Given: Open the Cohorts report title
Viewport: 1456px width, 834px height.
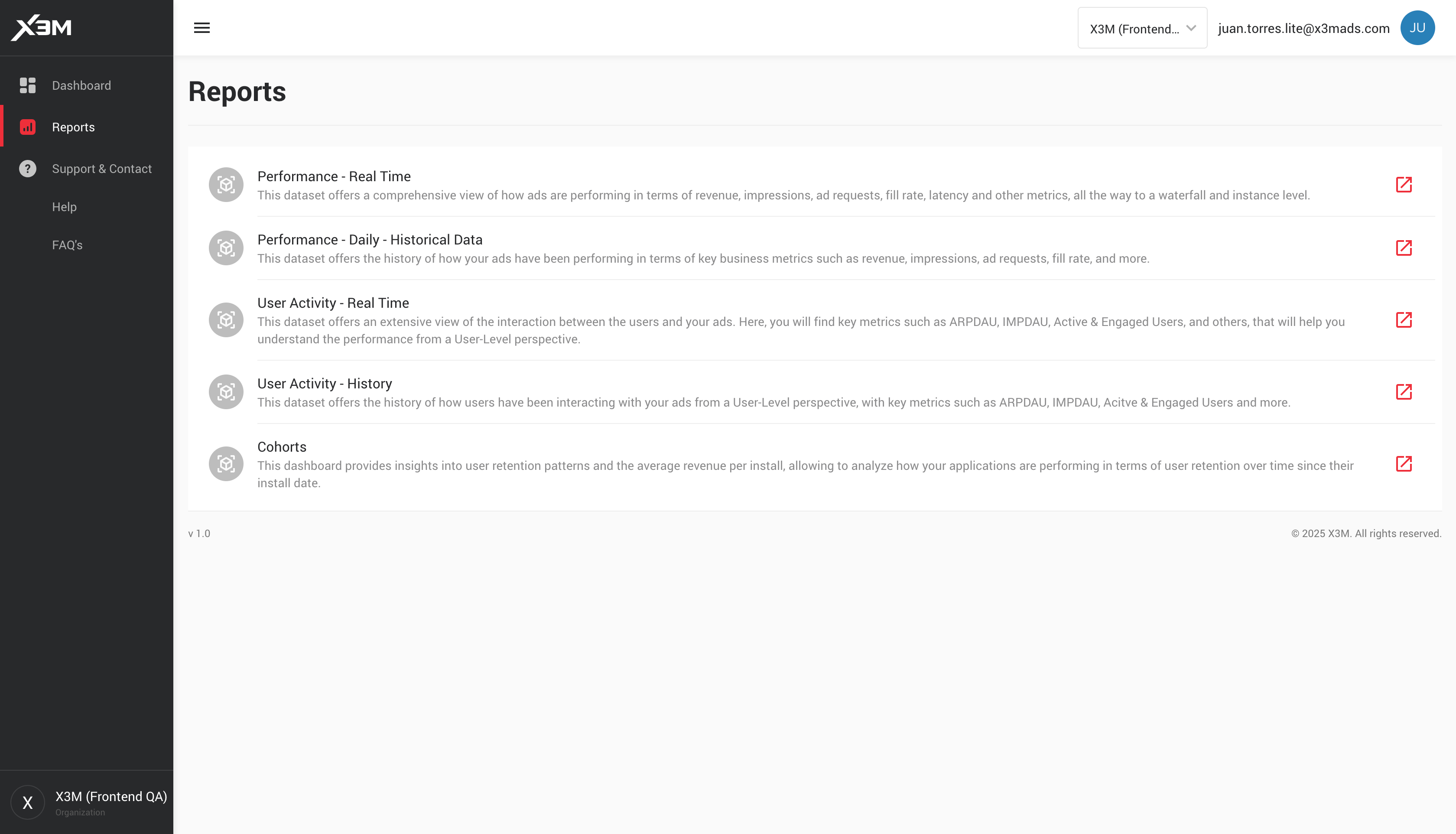Looking at the screenshot, I should [282, 447].
